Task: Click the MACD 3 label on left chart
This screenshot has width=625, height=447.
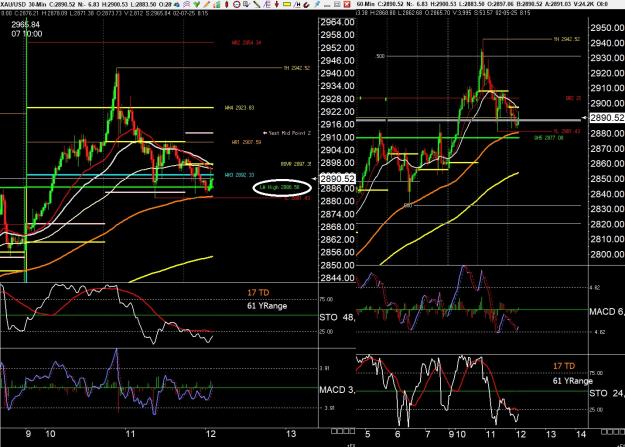Action: pos(337,390)
